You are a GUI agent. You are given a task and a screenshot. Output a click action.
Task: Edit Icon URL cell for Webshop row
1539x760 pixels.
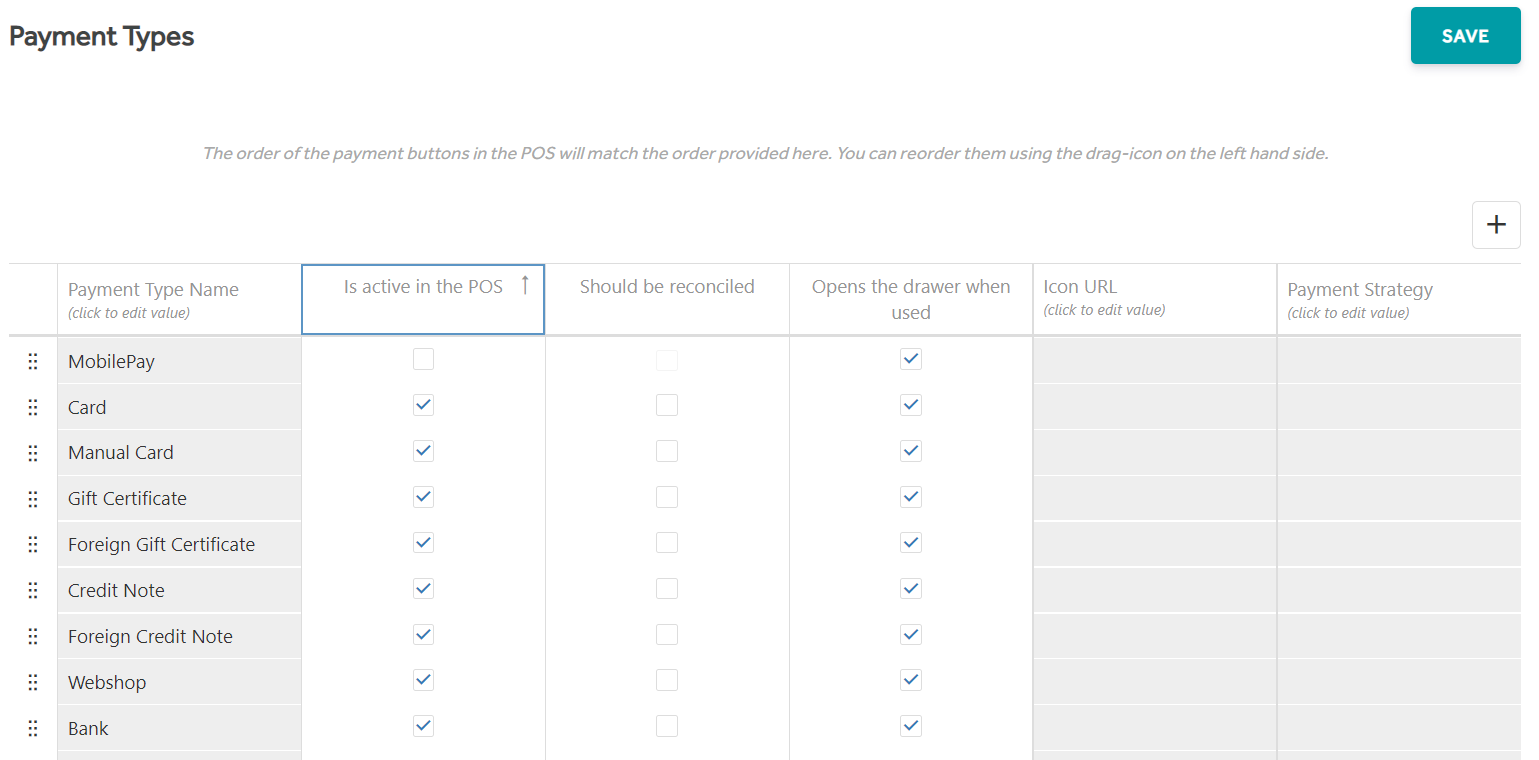pos(1155,683)
